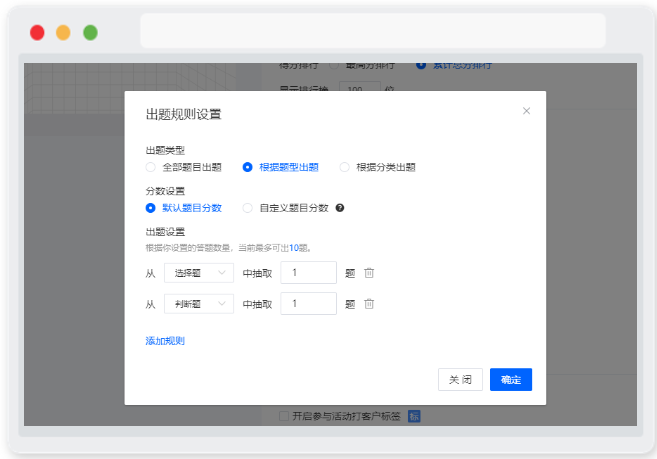
Task: Focus the 判断题 question count input
Action: [x=308, y=303]
